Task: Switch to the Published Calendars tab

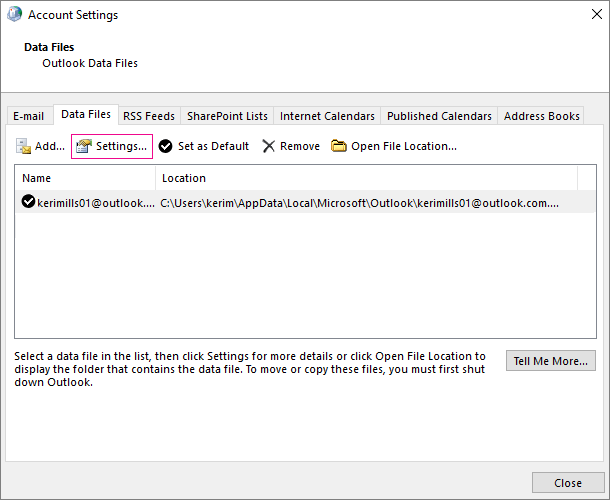Action: pos(439,116)
